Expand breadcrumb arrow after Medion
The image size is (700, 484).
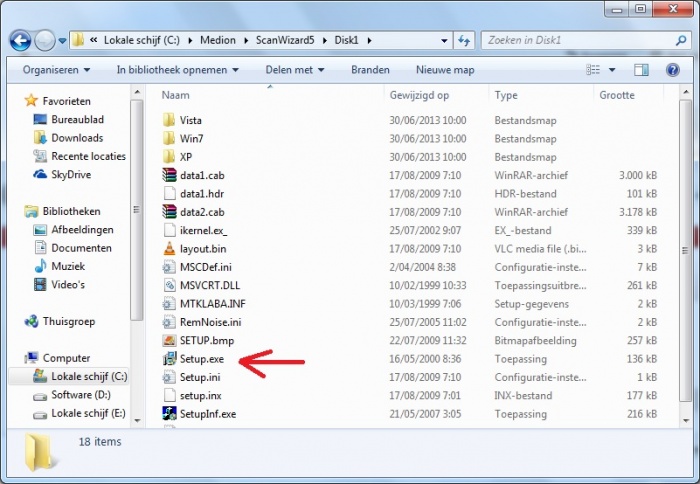coord(246,41)
